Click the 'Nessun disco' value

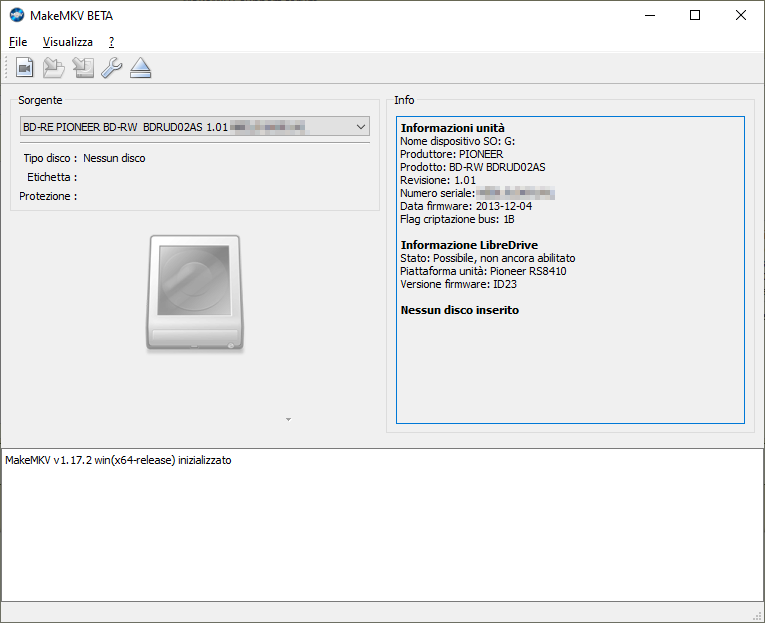coord(114,158)
